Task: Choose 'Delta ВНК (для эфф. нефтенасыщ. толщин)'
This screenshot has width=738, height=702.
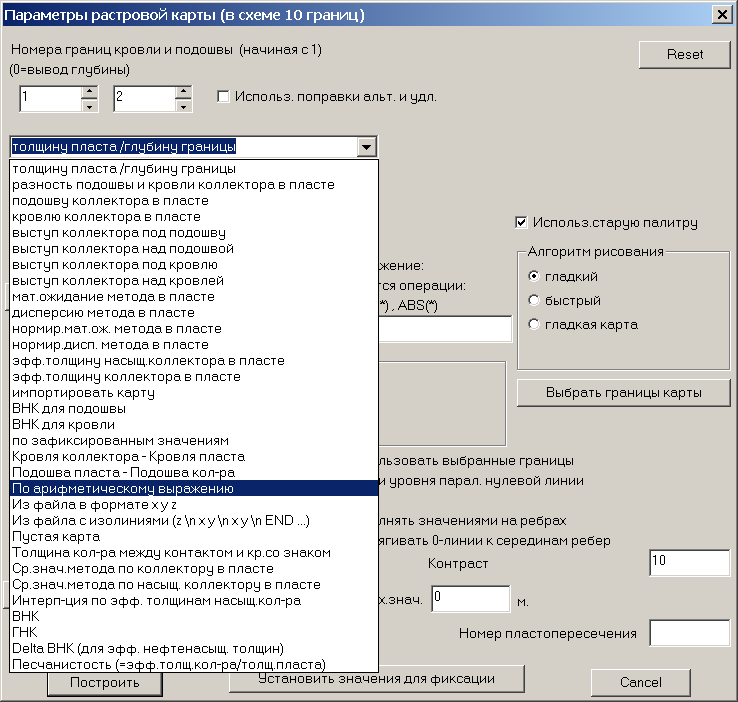Action: 194,648
